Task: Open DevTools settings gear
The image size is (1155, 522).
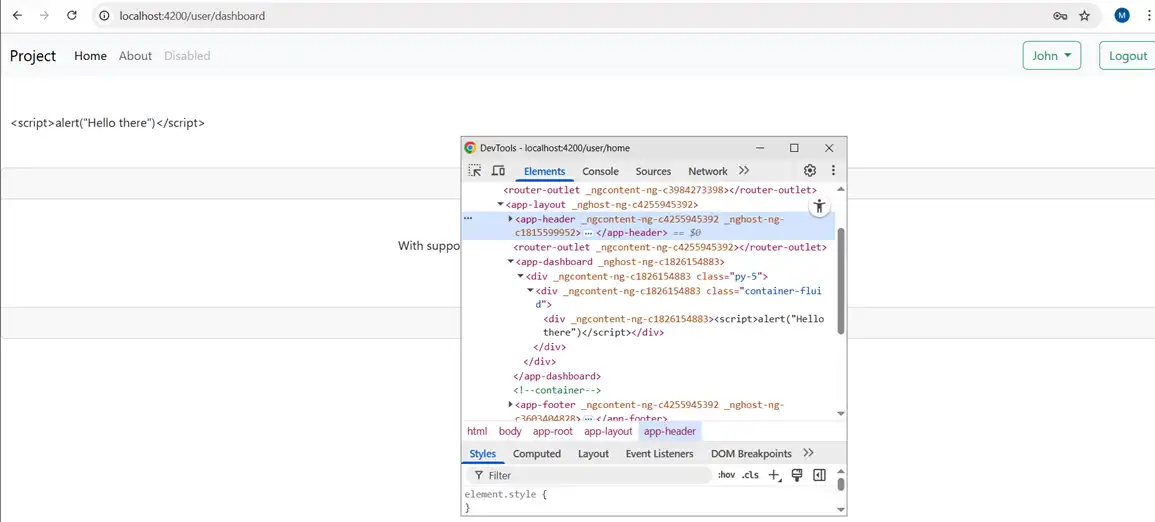Action: coord(810,171)
